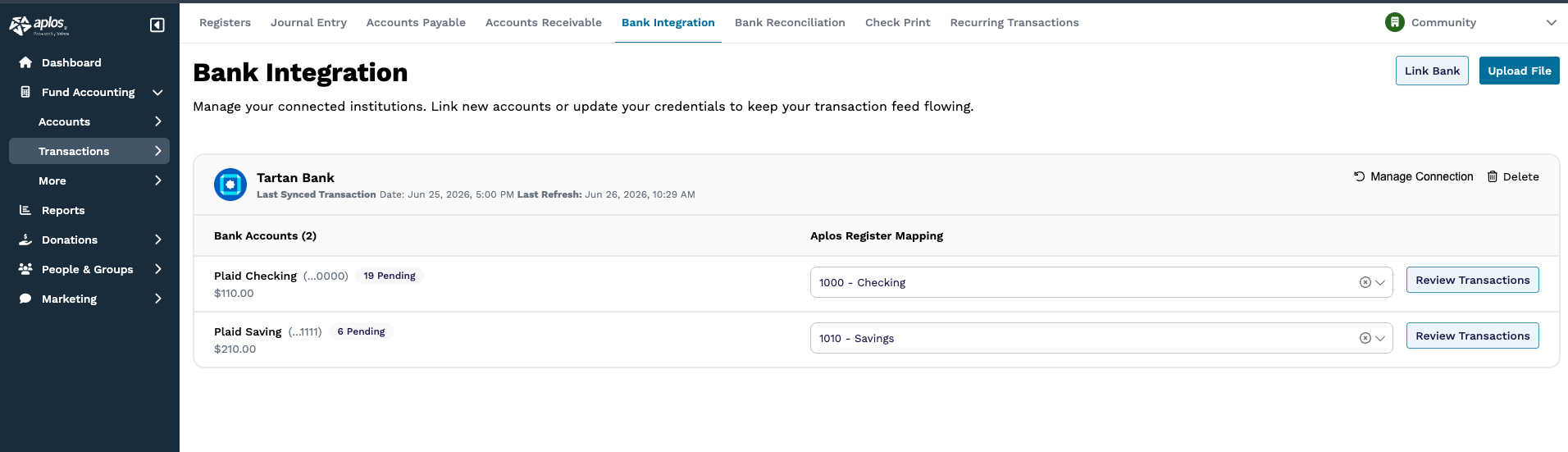Image resolution: width=1568 pixels, height=452 pixels.
Task: Click the 19 Pending badge
Action: [x=390, y=276]
